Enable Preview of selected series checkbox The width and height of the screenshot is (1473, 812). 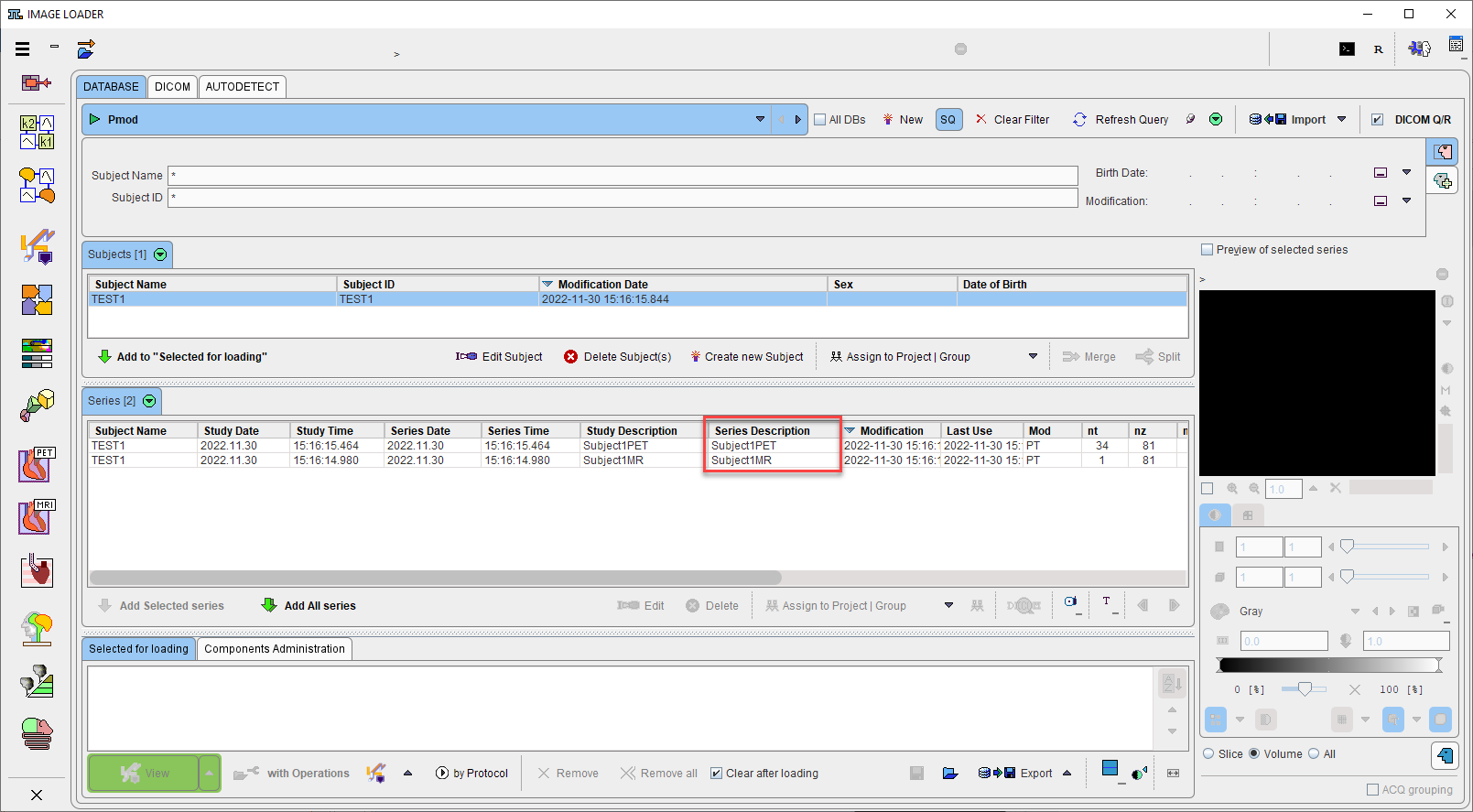1207,250
